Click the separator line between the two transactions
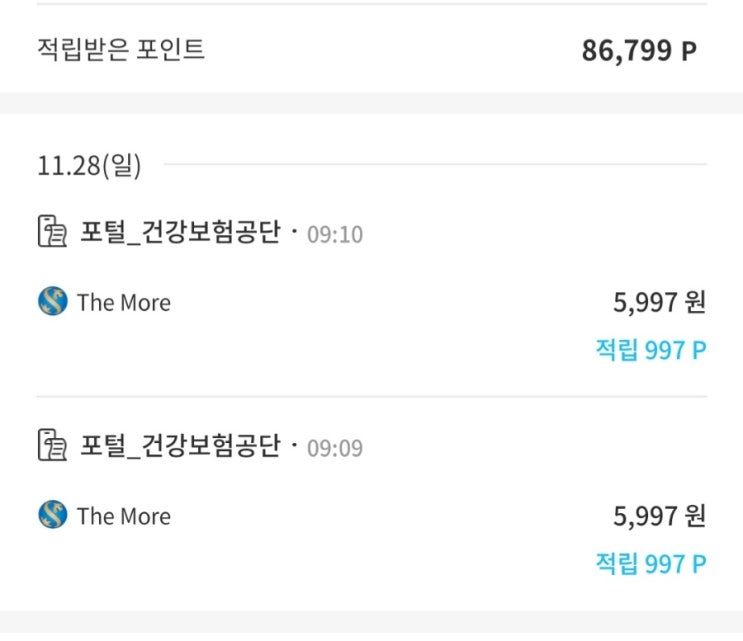The width and height of the screenshot is (743, 641). pyautogui.click(x=371, y=397)
